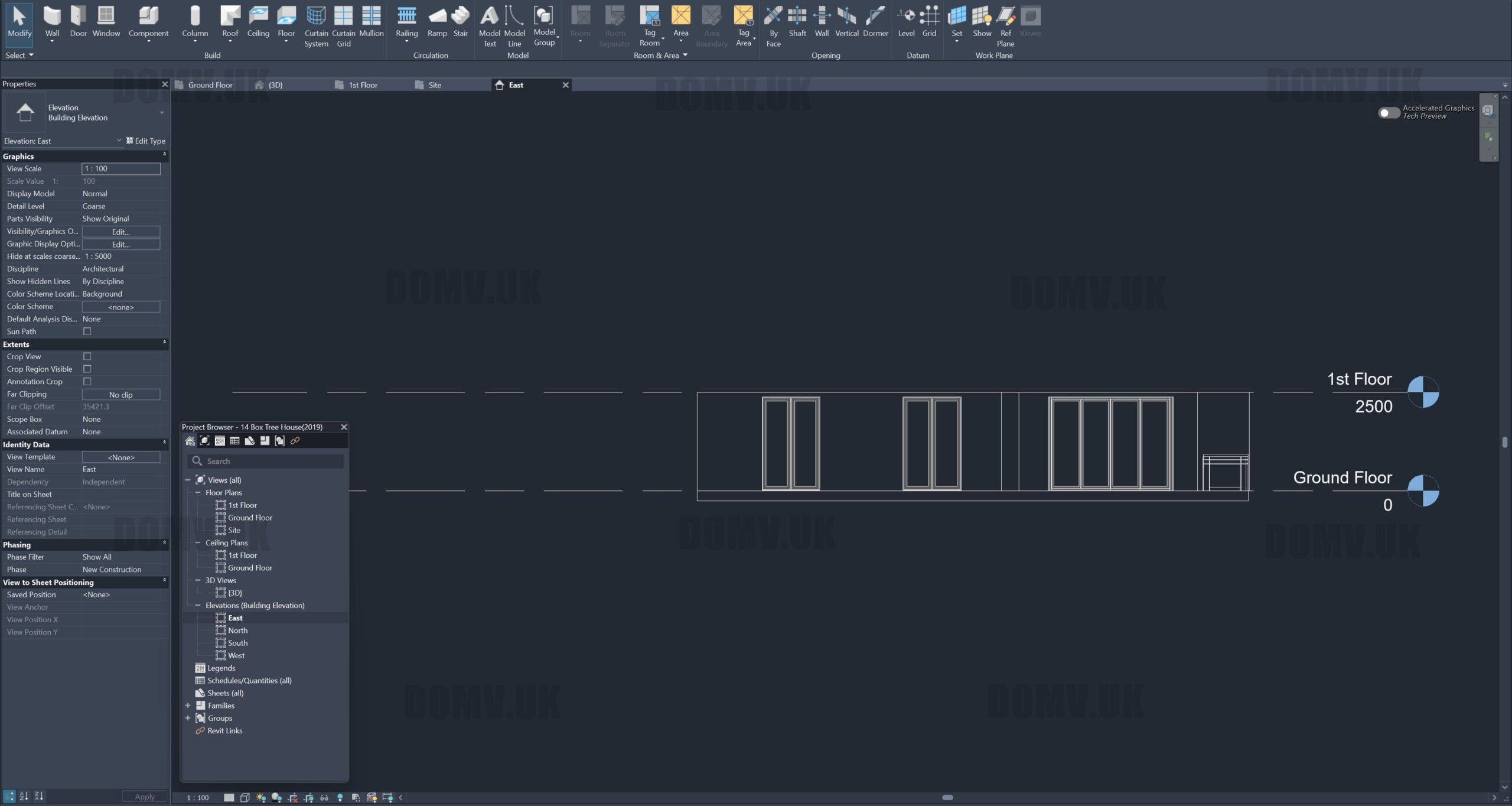Check the Sun Path checkbox
This screenshot has width=1512, height=806.
(x=87, y=331)
